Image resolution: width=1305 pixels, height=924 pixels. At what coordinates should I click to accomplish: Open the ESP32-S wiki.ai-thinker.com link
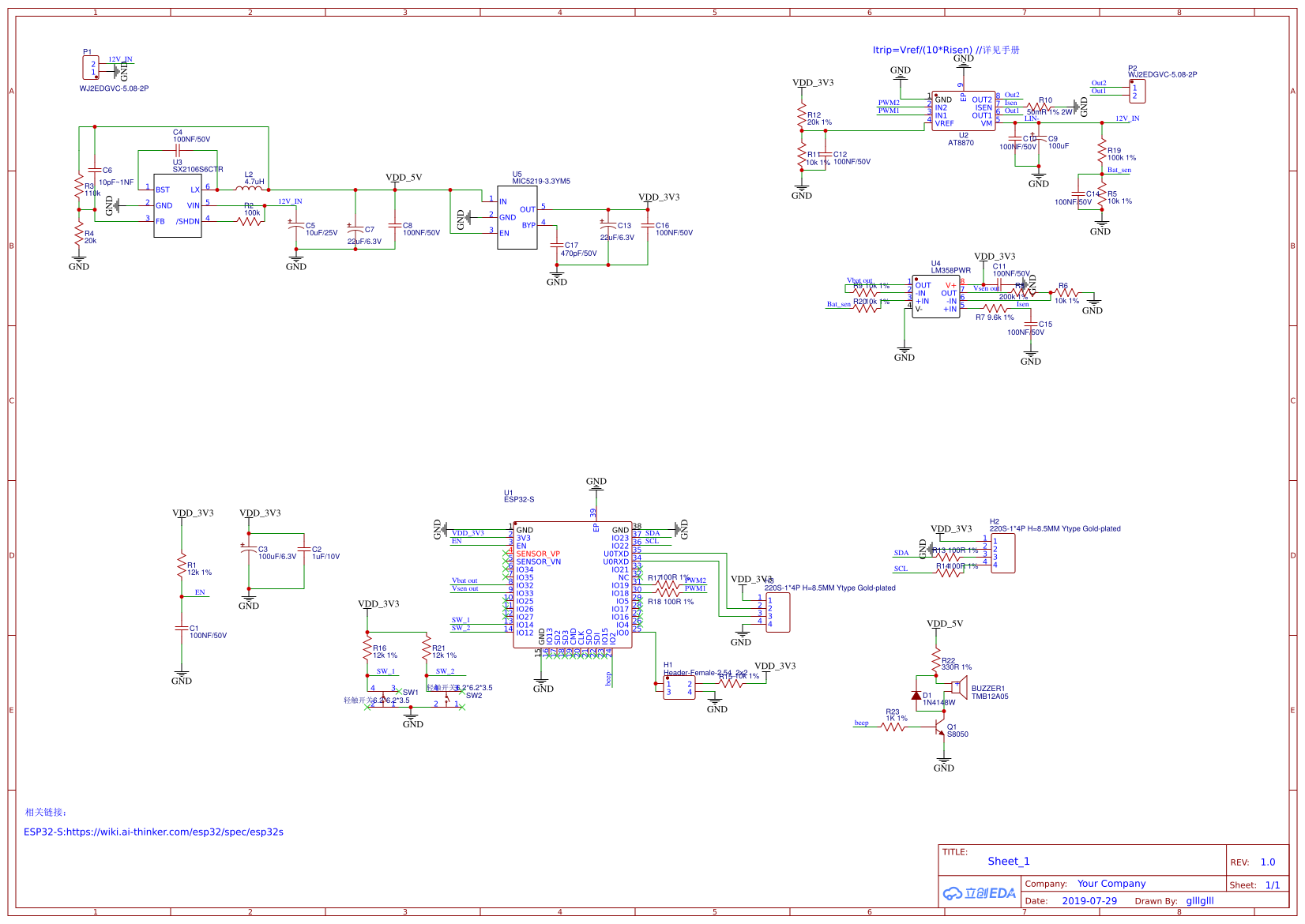coord(153,832)
